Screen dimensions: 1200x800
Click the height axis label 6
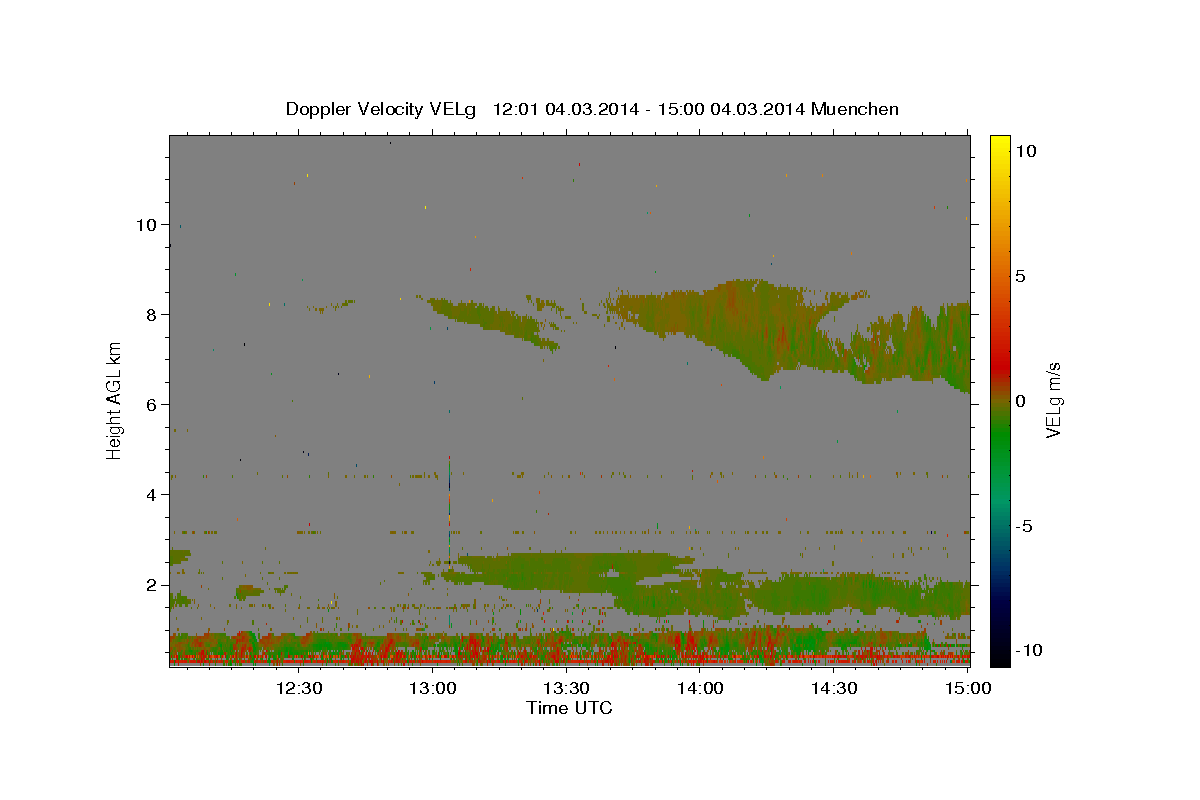151,405
